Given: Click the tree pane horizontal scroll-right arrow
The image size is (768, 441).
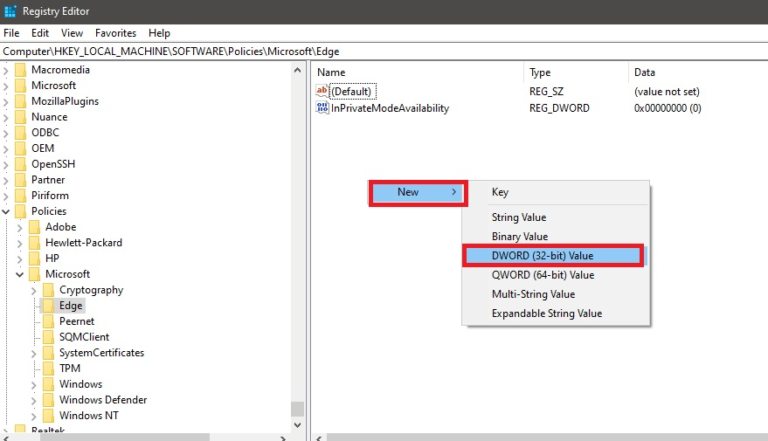Looking at the screenshot, I should point(283,438).
